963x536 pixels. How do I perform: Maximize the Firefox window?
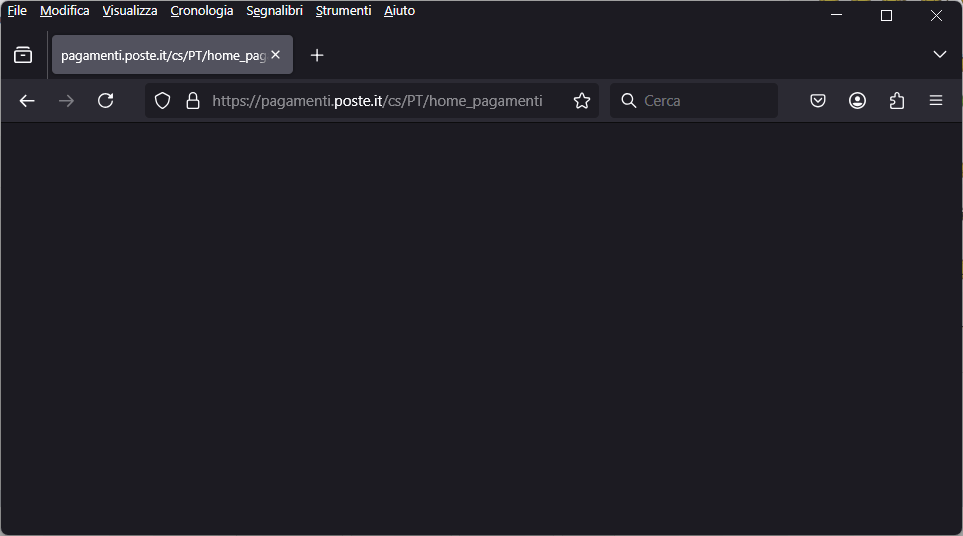coord(886,15)
